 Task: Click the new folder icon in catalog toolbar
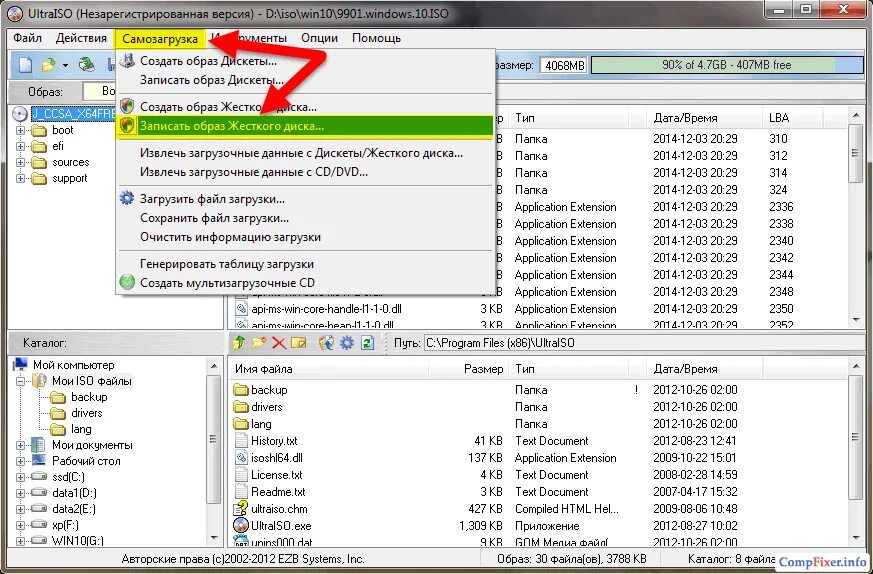259,343
